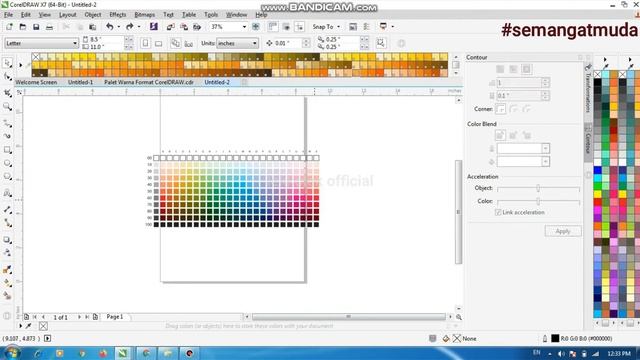
Task: Open the Layout menu
Action: pos(68,15)
